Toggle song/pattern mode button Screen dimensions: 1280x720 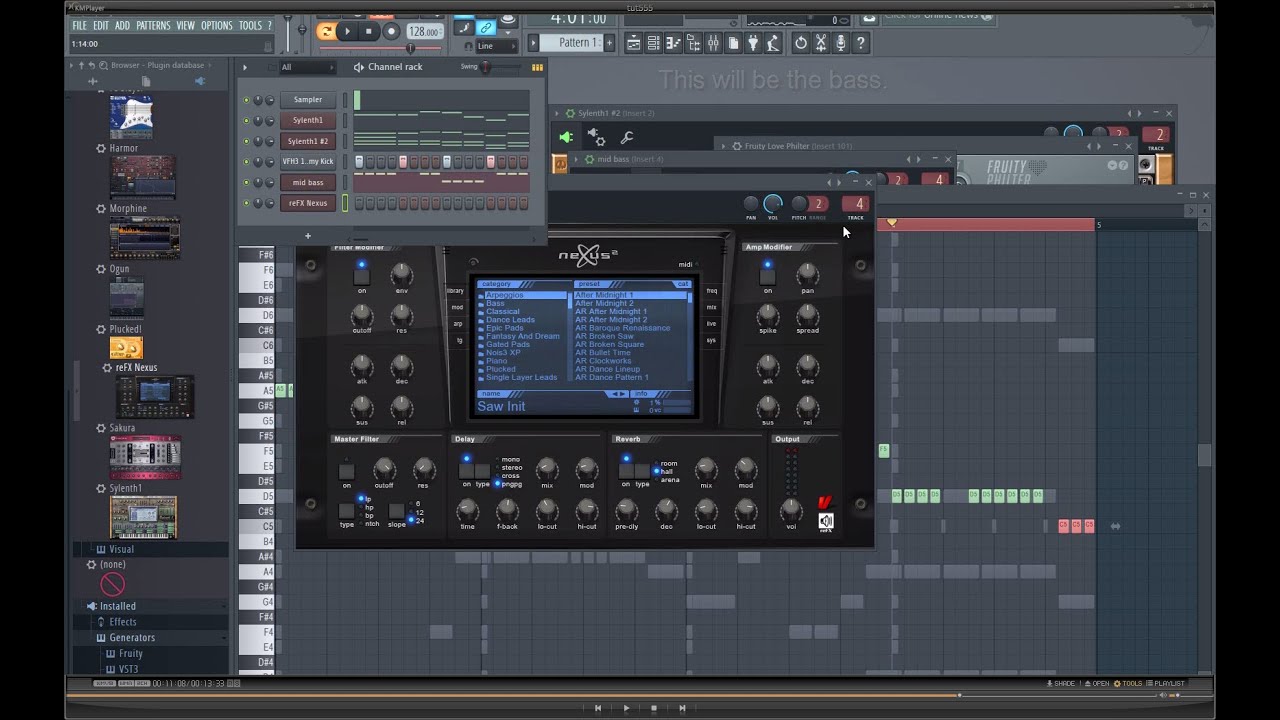click(325, 31)
